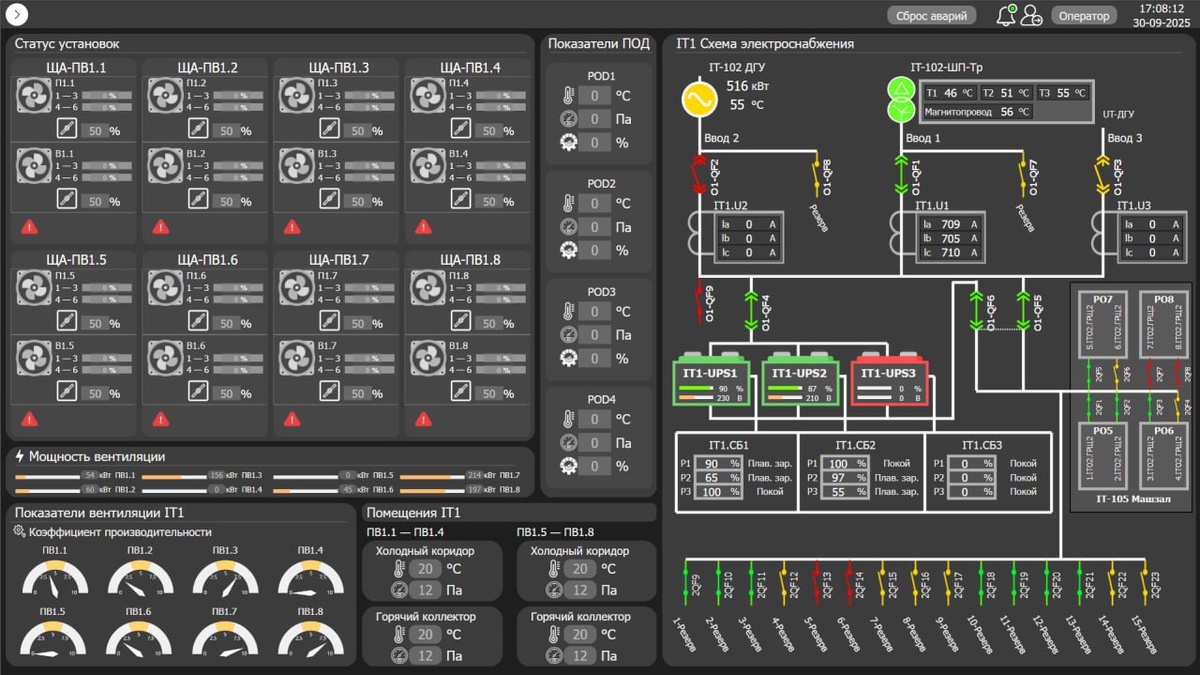The height and width of the screenshot is (675, 1200).
Task: Open the faulted IT1-UPS3 battery icon
Action: (888, 383)
